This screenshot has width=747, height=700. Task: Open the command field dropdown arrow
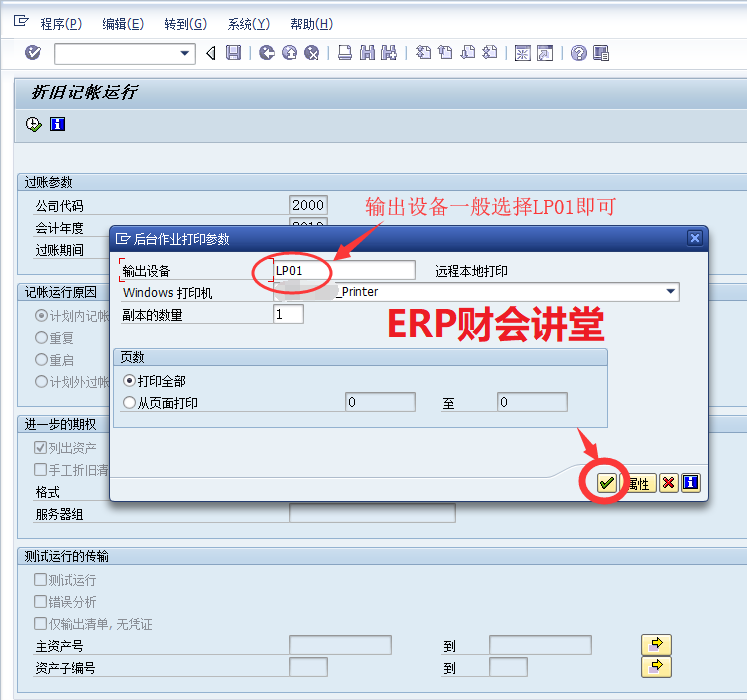click(x=185, y=53)
